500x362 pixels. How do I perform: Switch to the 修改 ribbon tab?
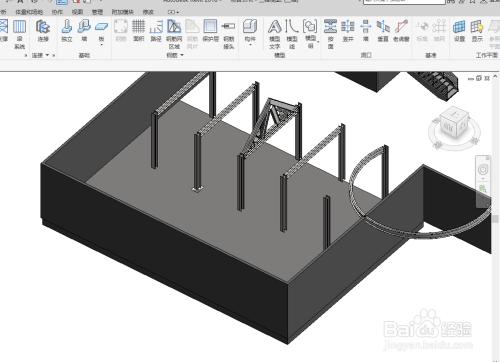point(148,12)
